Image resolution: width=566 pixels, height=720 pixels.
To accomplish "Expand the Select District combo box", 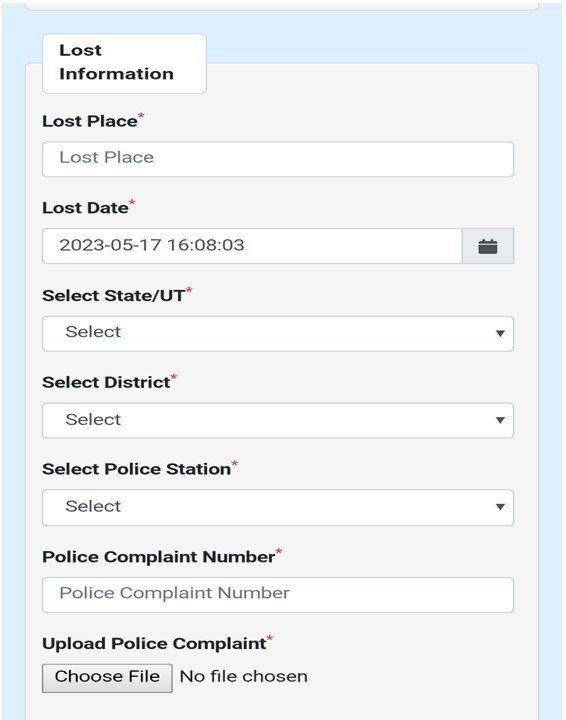I will [x=278, y=421].
